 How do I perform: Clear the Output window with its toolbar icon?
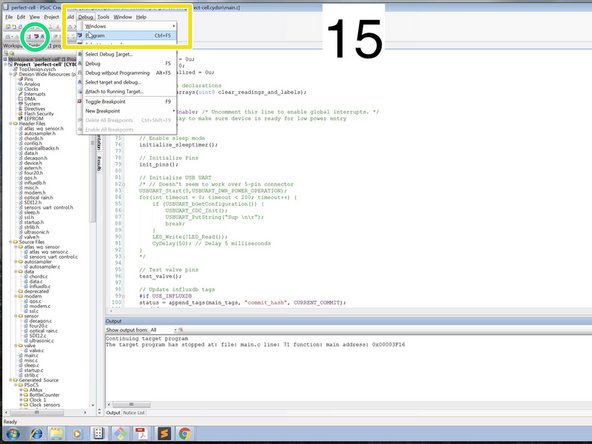pyautogui.click(x=180, y=330)
